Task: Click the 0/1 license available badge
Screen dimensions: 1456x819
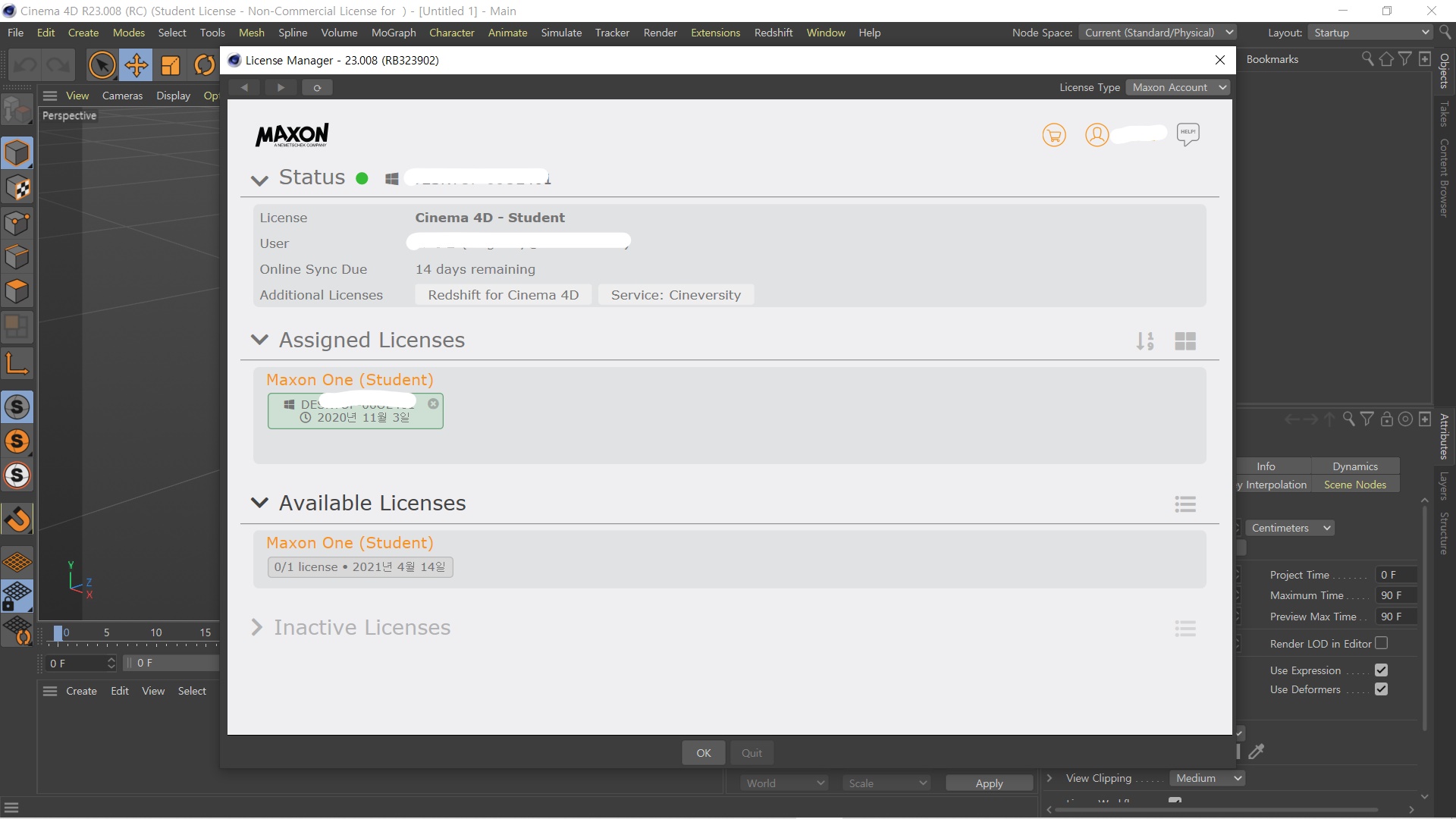Action: [360, 567]
